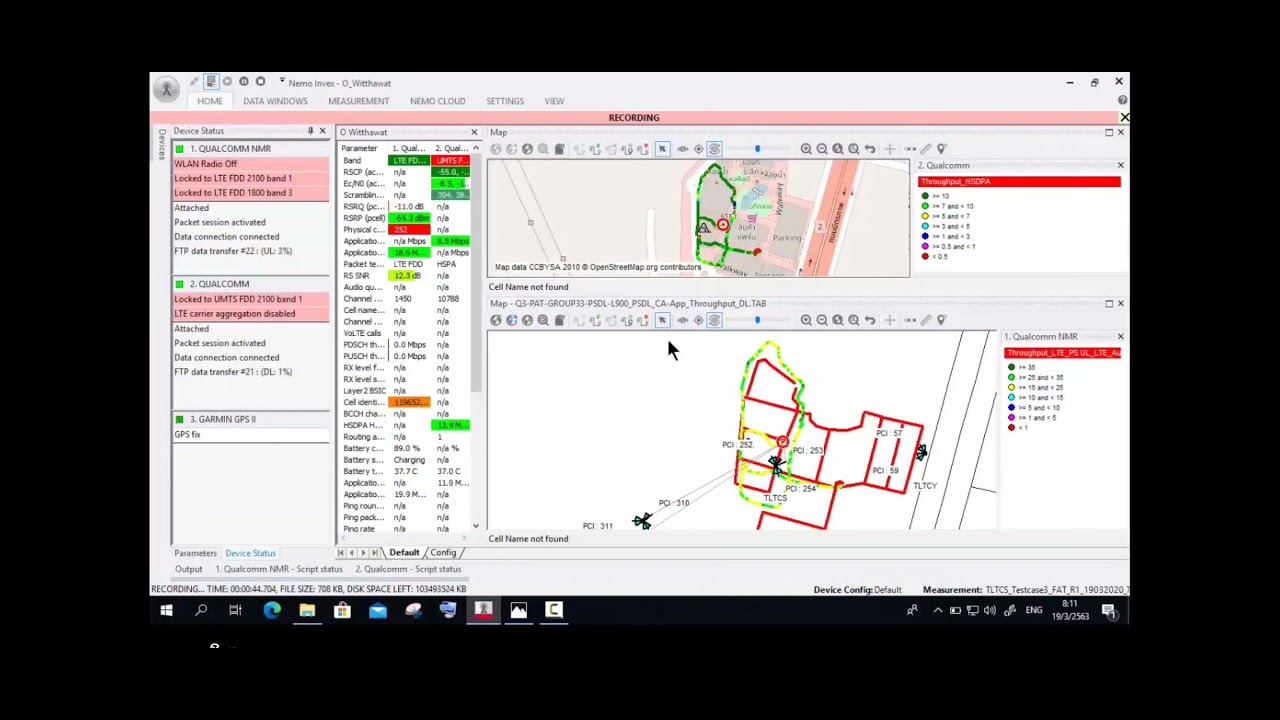Click the scroll-down arrow of the parameter table
Image resolution: width=1280 pixels, height=720 pixels.
475,525
